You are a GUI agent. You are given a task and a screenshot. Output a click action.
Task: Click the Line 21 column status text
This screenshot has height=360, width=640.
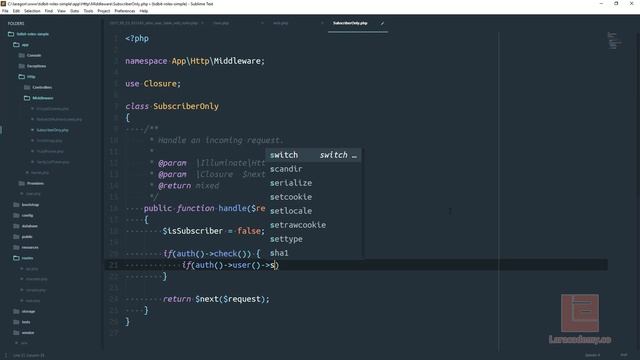(29, 356)
